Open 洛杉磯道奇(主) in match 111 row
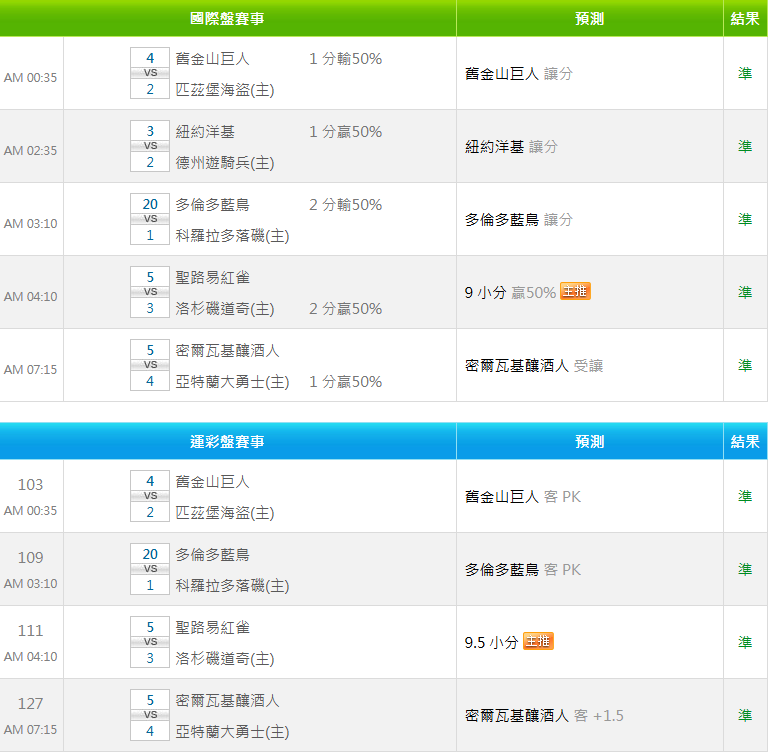This screenshot has width=769, height=756. click(225, 658)
